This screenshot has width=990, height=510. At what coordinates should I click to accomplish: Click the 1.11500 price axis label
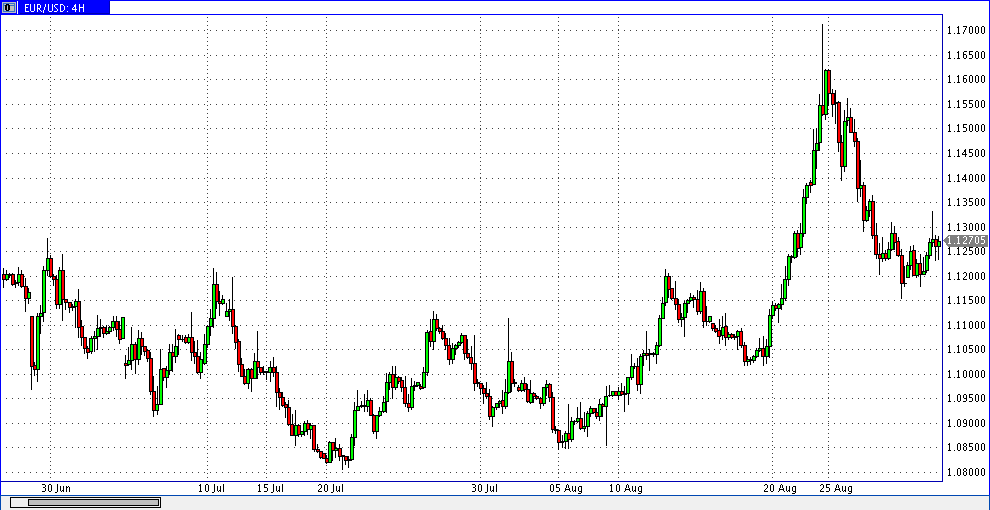coord(966,301)
